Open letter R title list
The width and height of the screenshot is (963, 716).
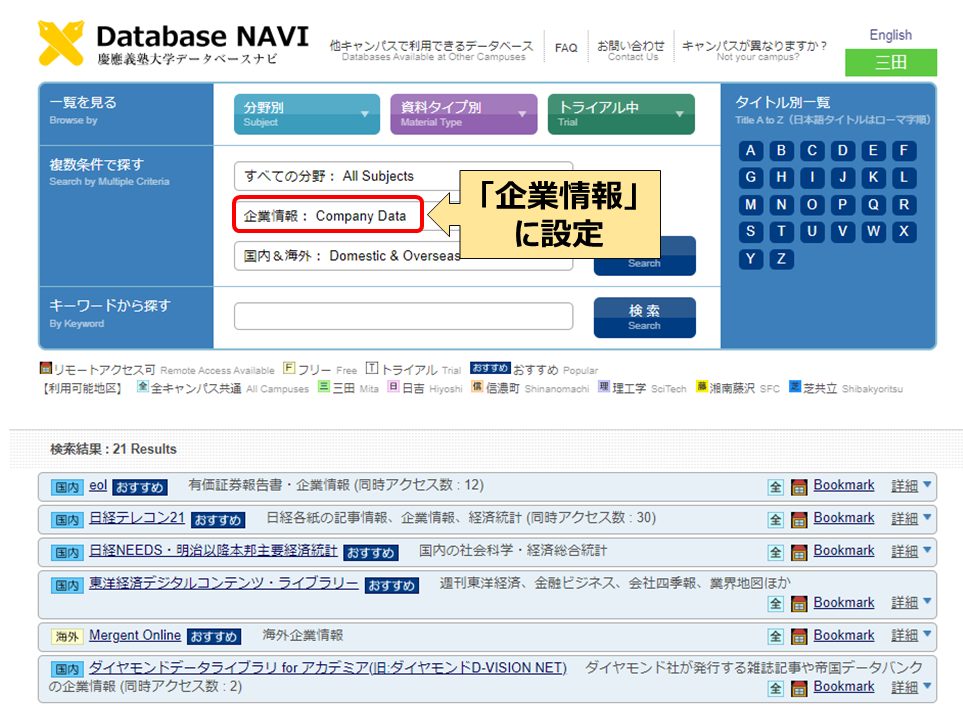pyautogui.click(x=904, y=204)
